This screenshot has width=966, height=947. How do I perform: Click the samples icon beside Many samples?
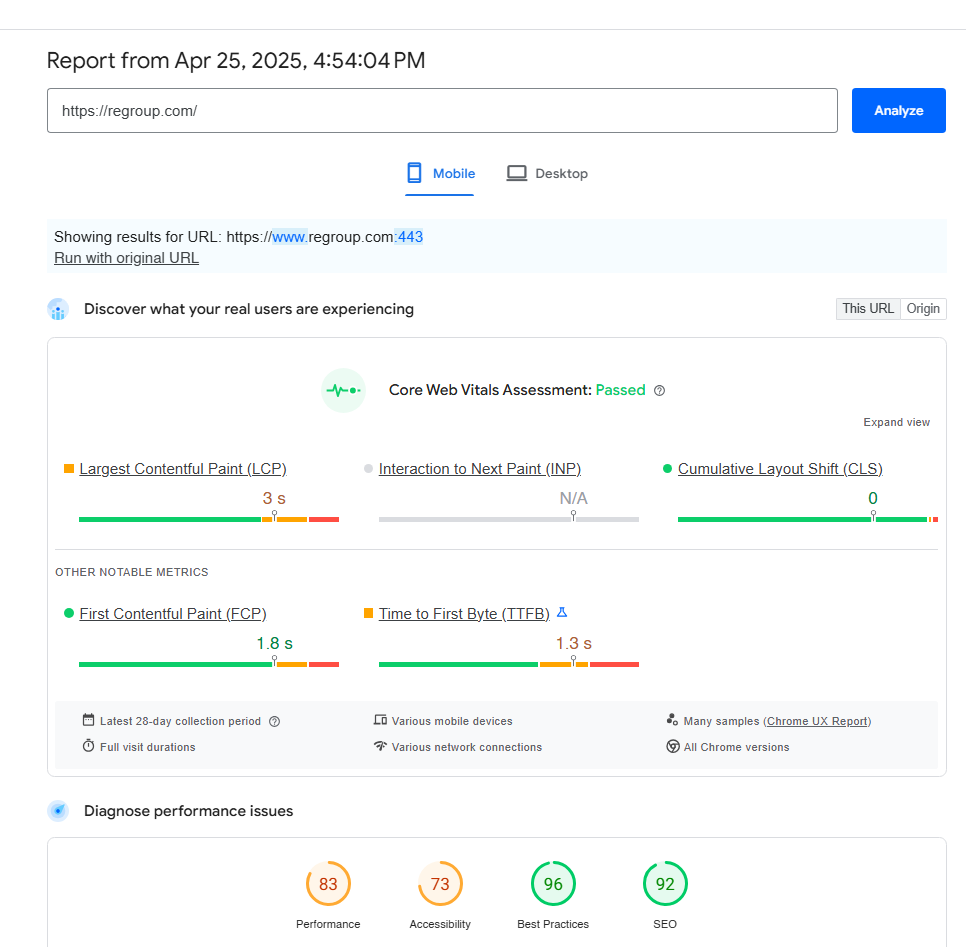(672, 720)
